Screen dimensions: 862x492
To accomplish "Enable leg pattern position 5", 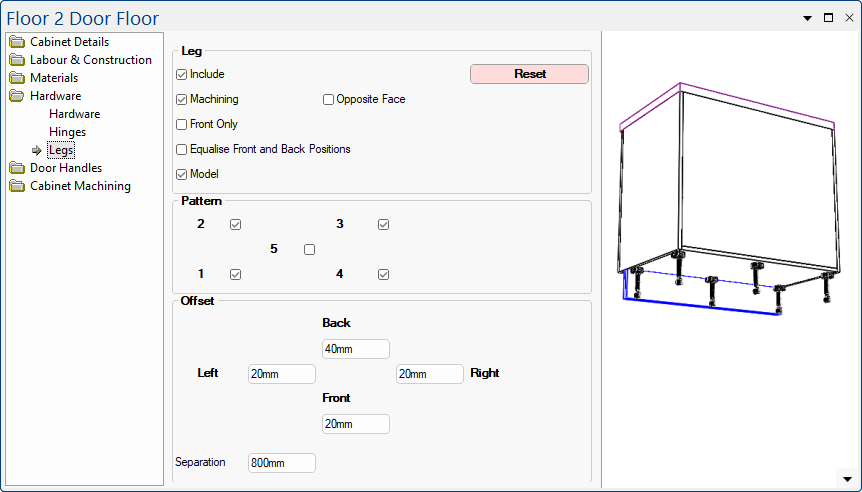I will click(309, 250).
